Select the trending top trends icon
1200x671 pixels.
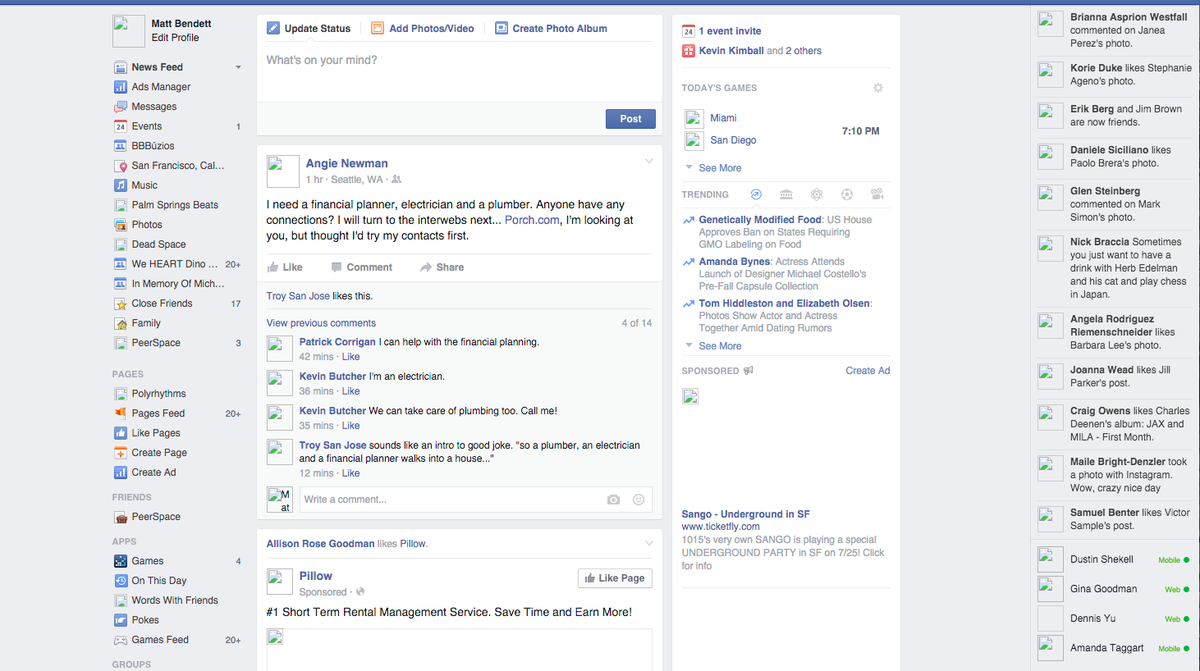(756, 195)
